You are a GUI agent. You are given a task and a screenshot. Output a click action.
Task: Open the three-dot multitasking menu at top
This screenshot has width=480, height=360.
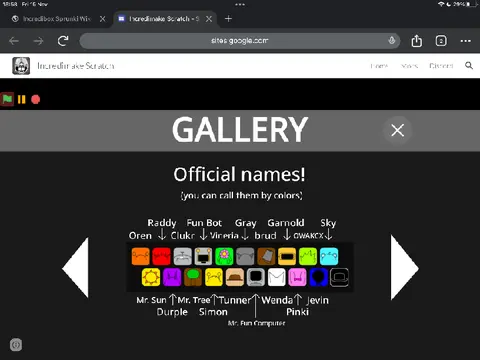(240, 5)
